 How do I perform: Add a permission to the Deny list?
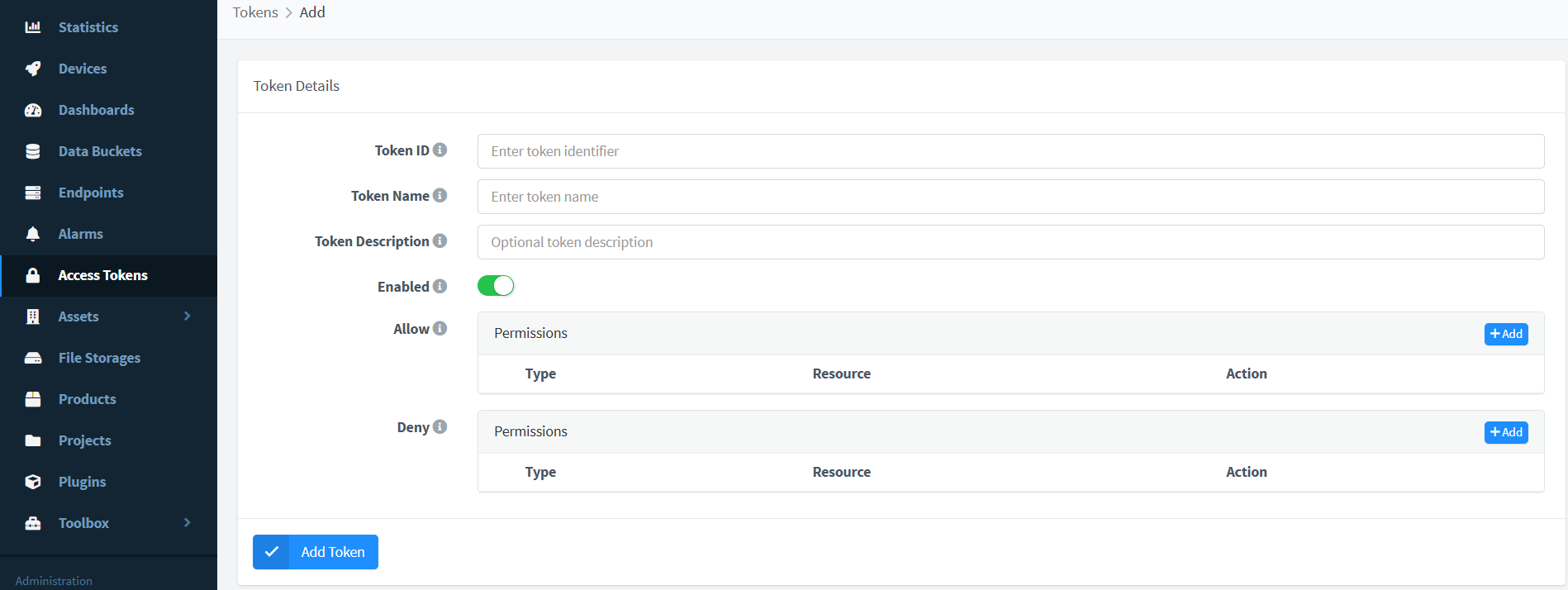1505,432
